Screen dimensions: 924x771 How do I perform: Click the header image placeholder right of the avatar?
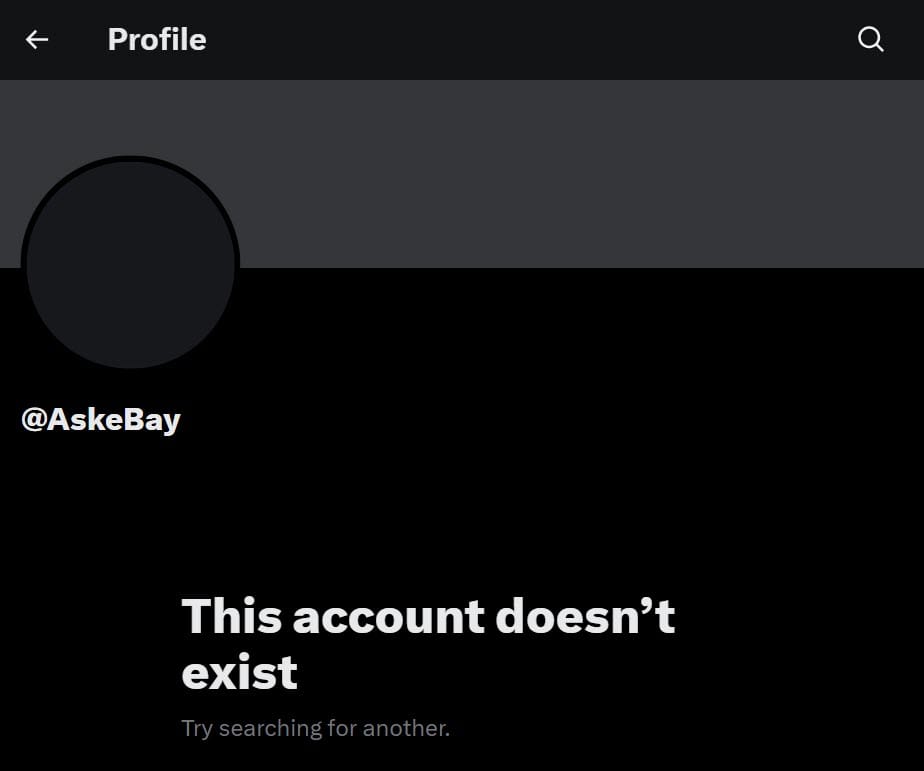pos(578,173)
